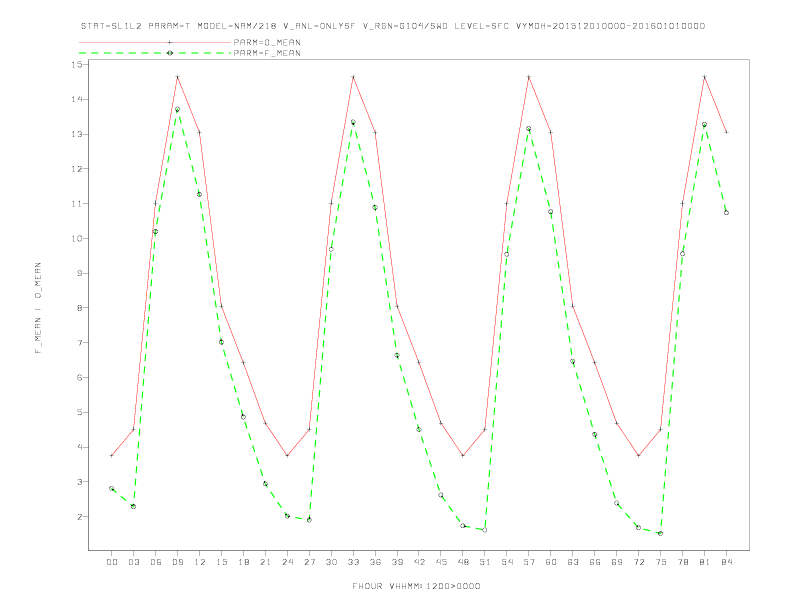Viewport: 792px width, 612px height.
Task: Click the red O_MEAN point at hour 84
Action: click(726, 132)
